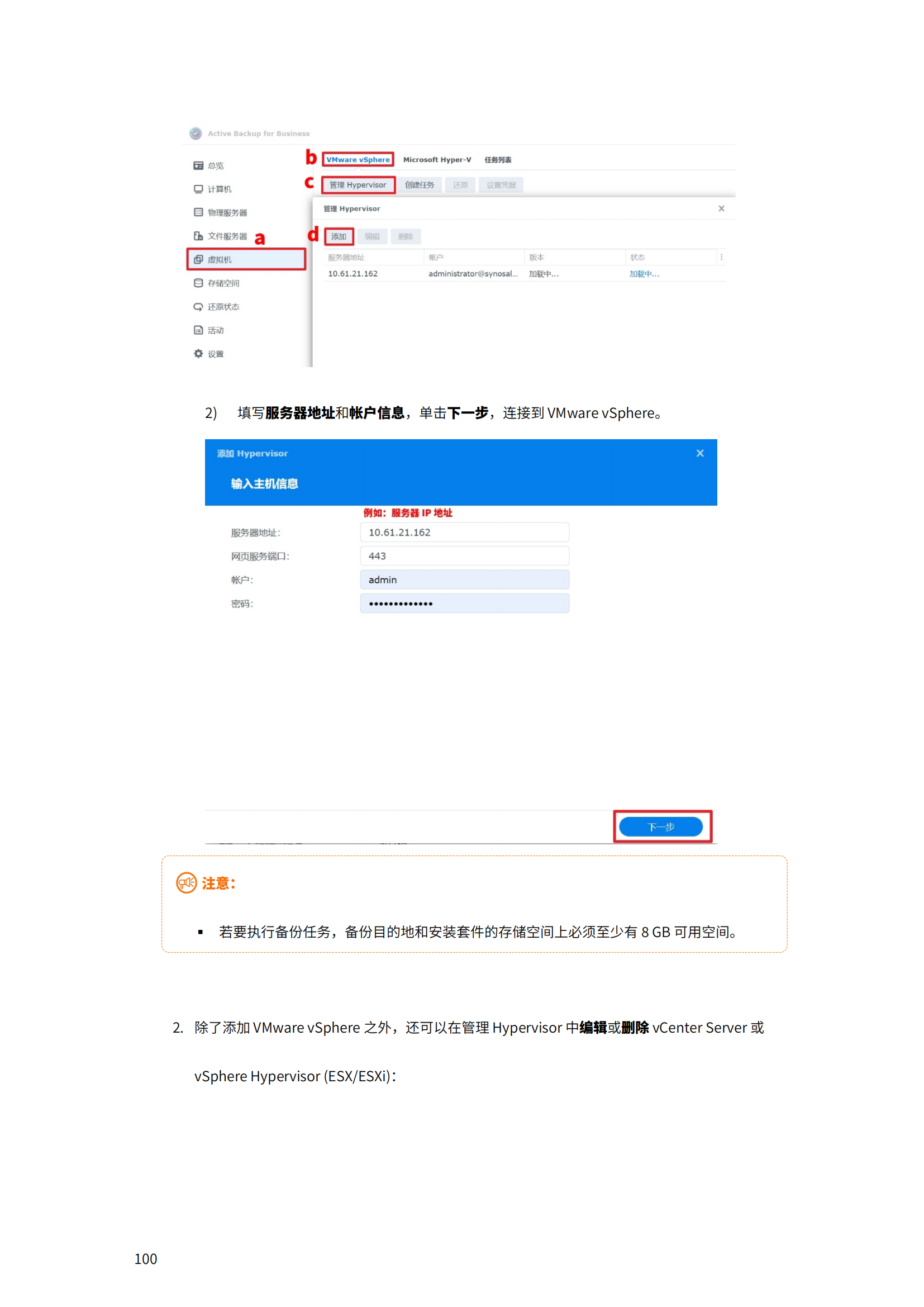Click the 编辑 button in Hypervisor dialog
The width and height of the screenshot is (924, 1307).
pyautogui.click(x=372, y=236)
